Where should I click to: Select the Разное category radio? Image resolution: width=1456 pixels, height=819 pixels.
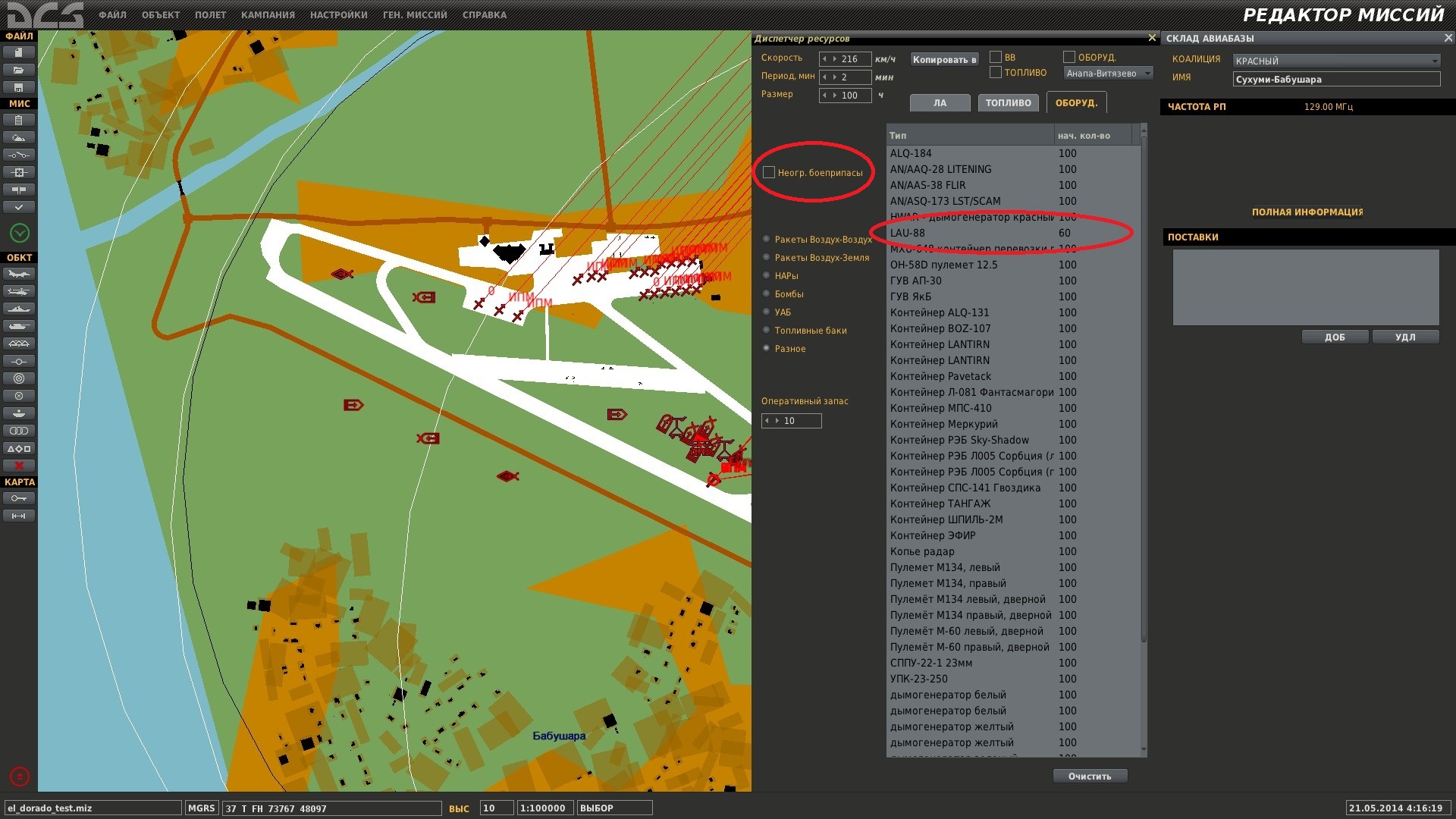(767, 348)
